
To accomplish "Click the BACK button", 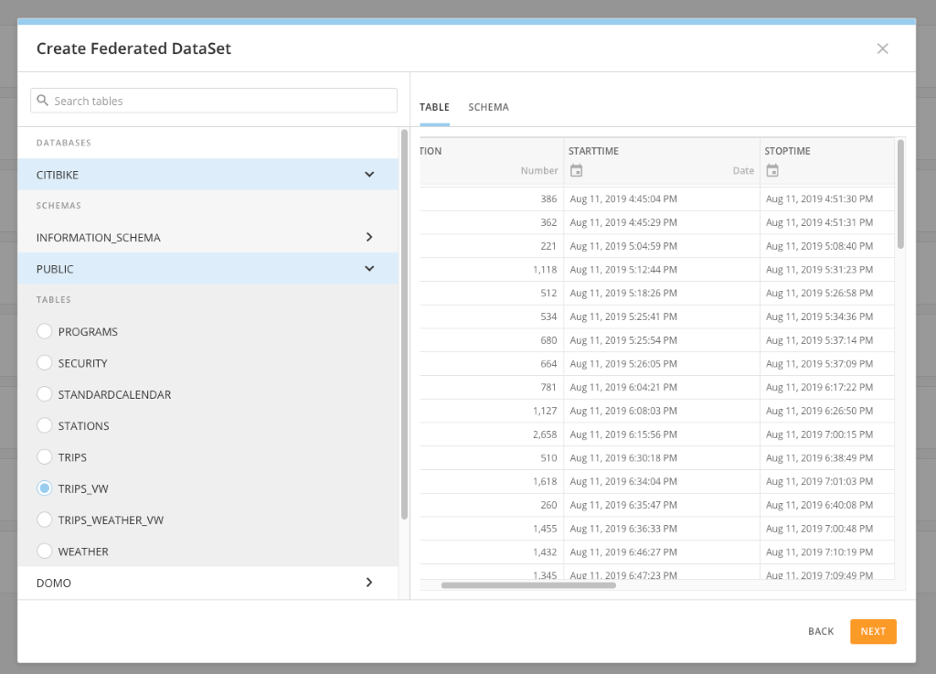I will pyautogui.click(x=821, y=632).
